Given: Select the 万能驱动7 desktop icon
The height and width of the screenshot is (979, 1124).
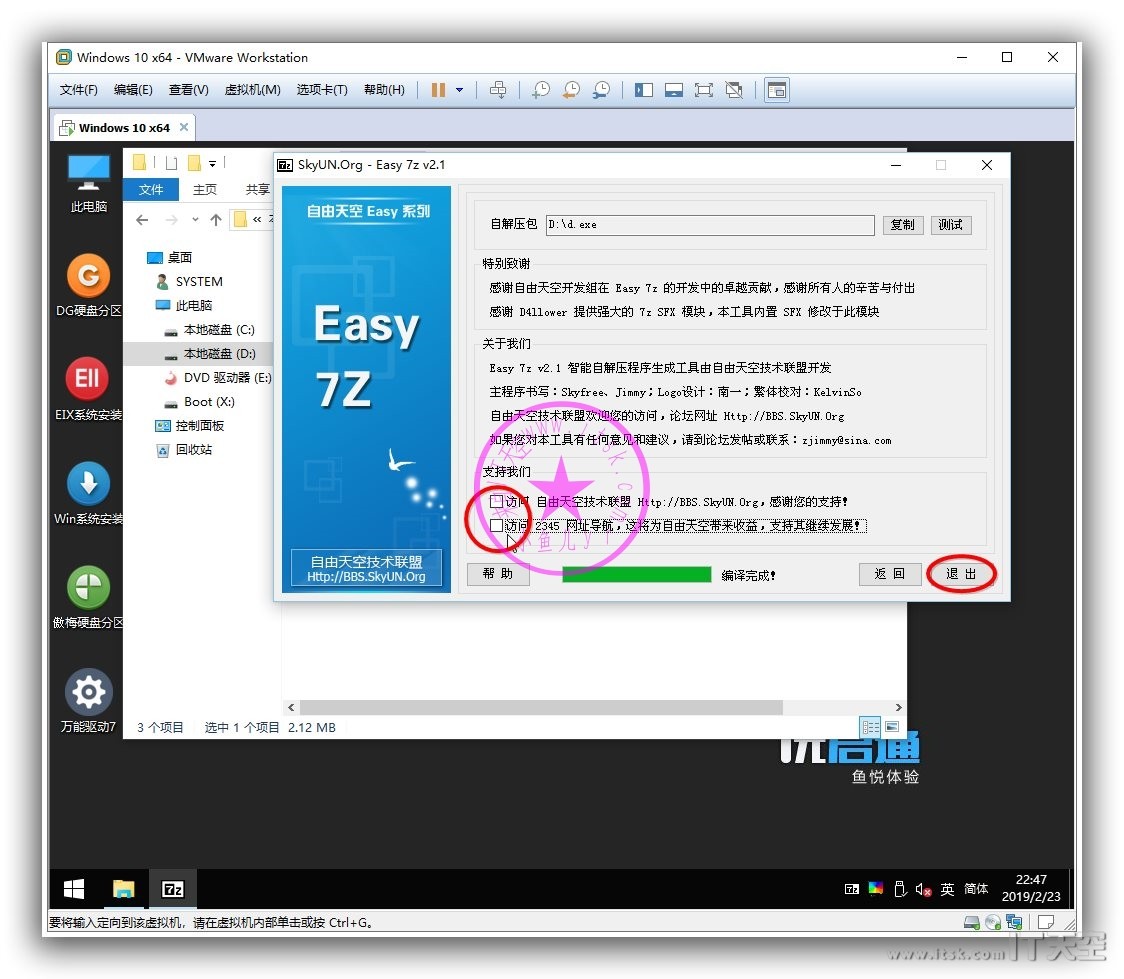Looking at the screenshot, I should [x=88, y=701].
